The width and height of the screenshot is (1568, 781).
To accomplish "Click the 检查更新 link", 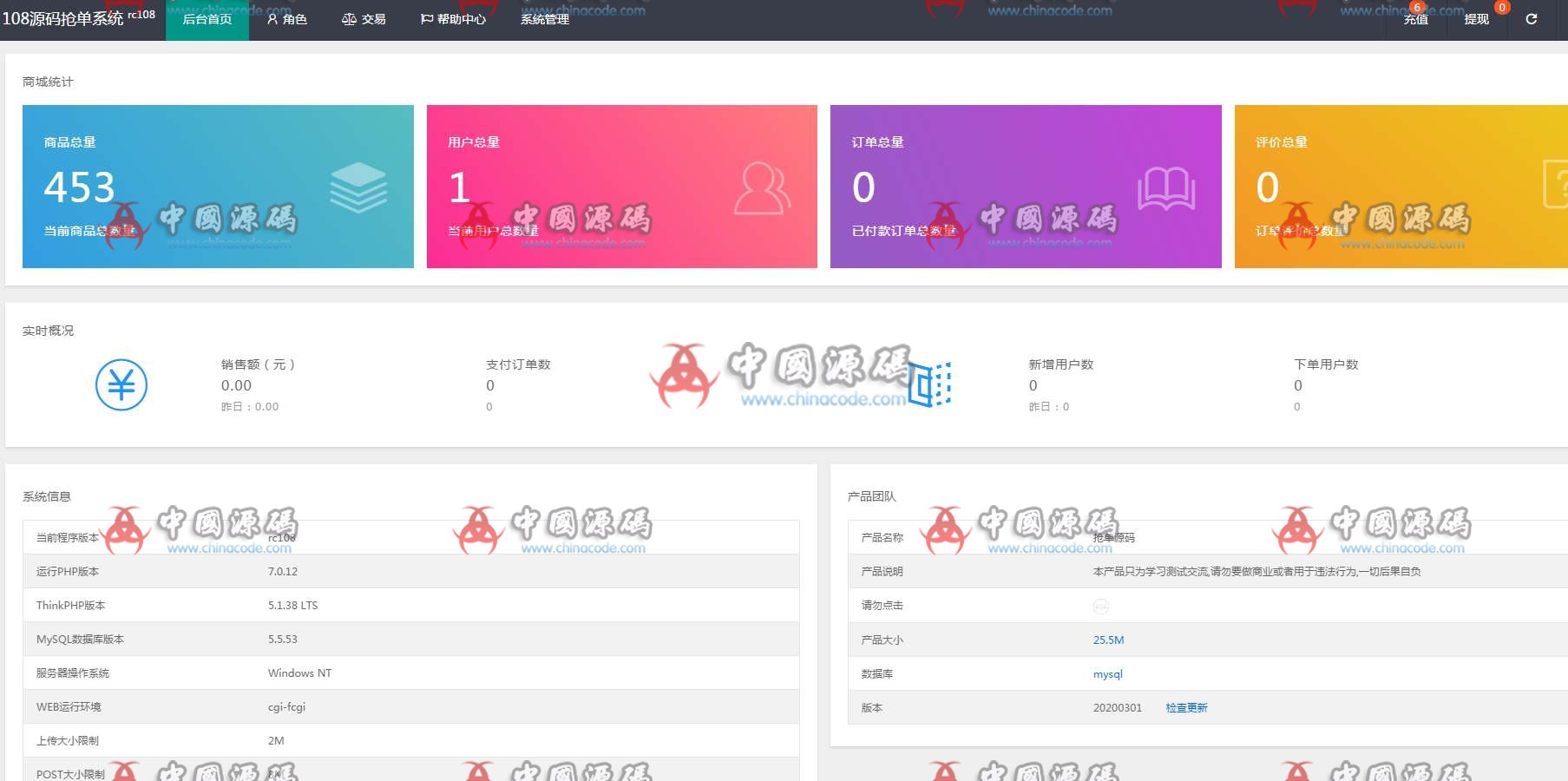I will 1186,708.
